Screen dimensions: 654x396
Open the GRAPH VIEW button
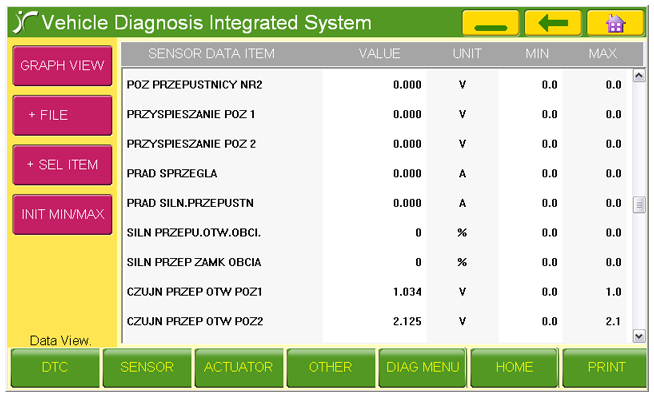pyautogui.click(x=62, y=66)
